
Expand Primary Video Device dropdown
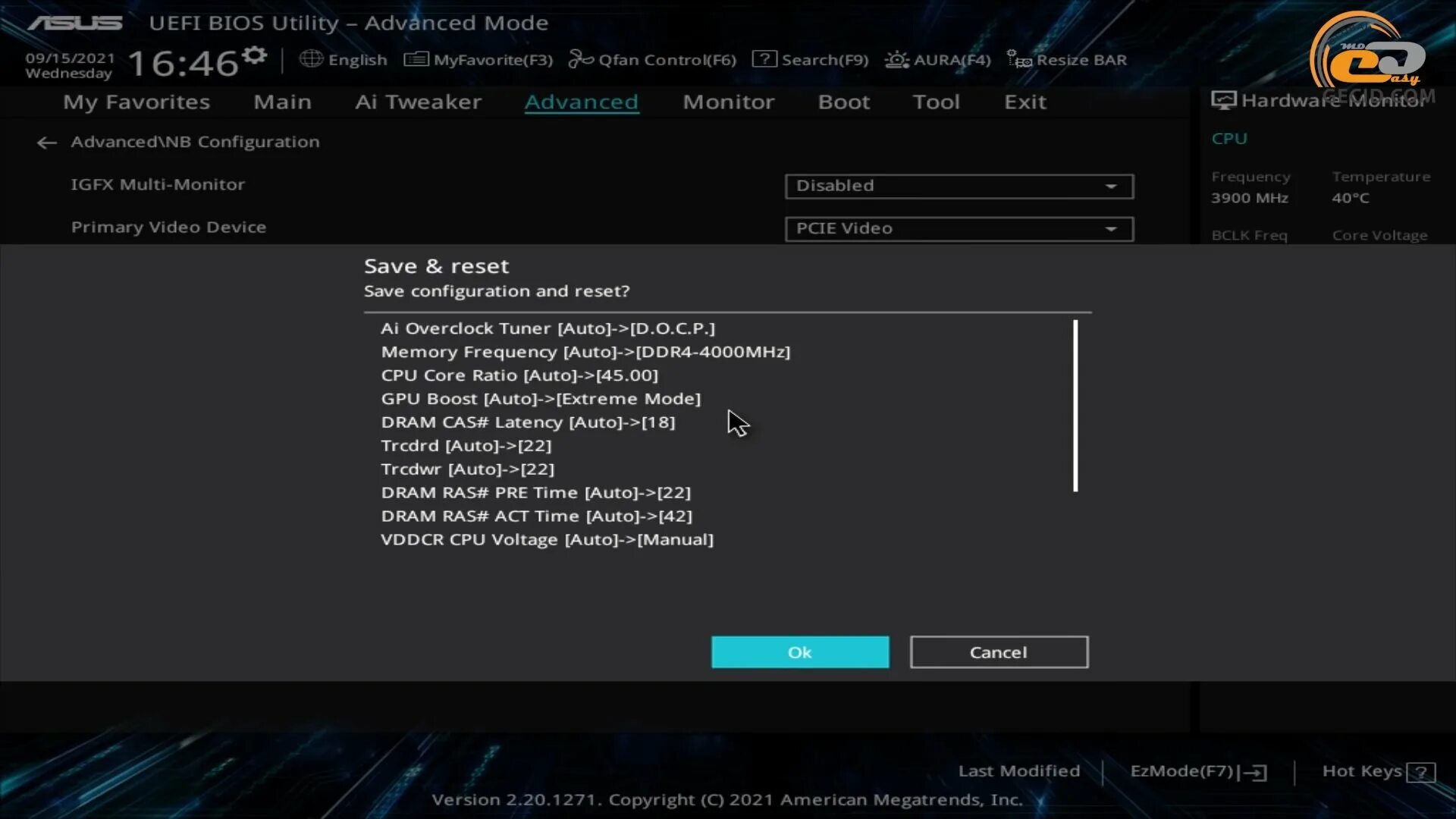pos(1112,228)
